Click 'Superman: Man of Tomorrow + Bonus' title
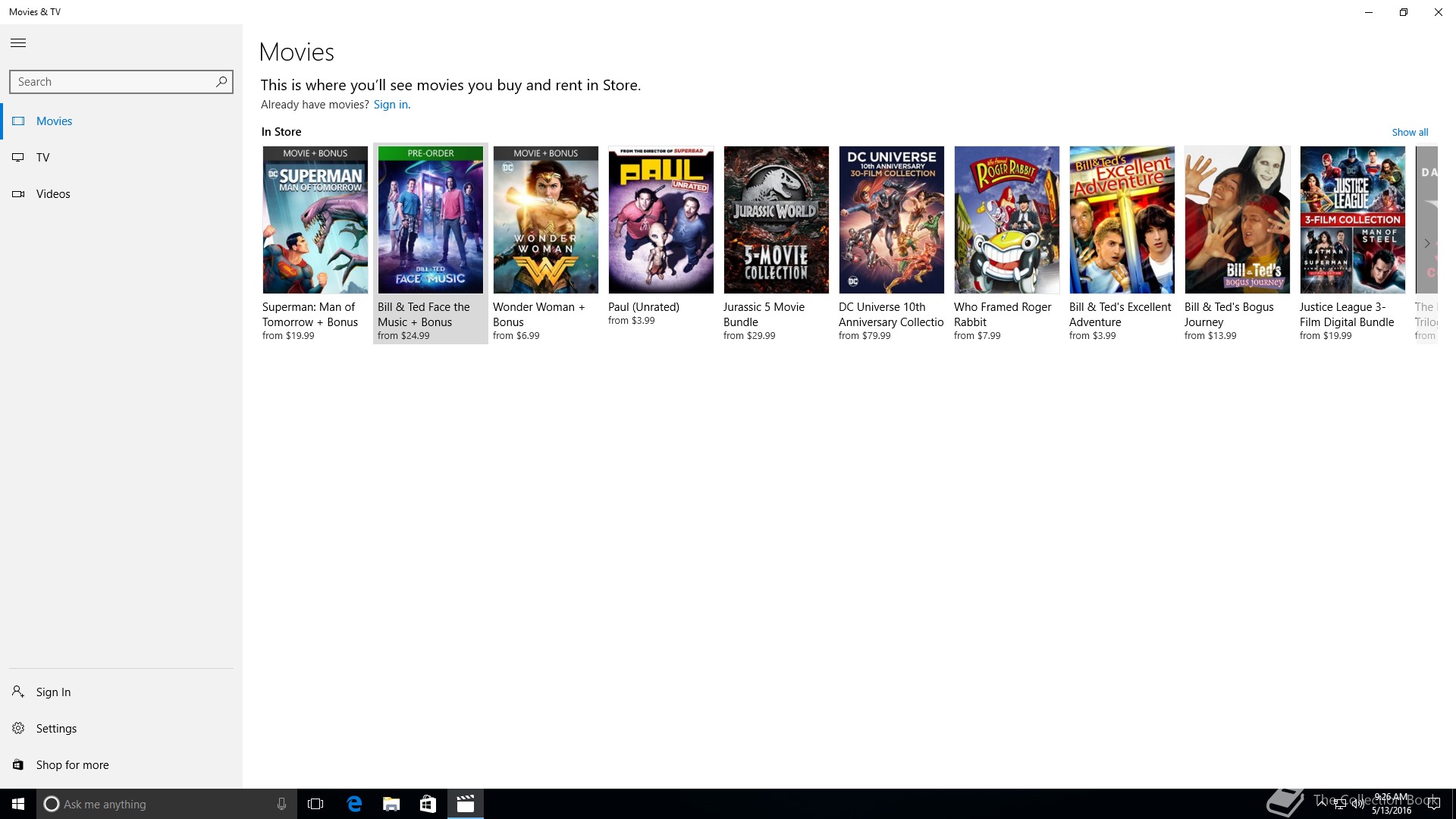Screen dimensions: 1456x819 tap(310, 315)
